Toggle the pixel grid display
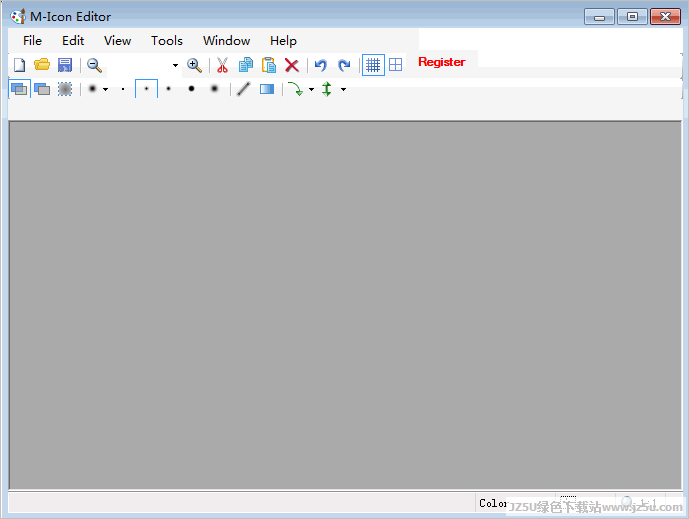This screenshot has width=689, height=519. click(x=373, y=65)
